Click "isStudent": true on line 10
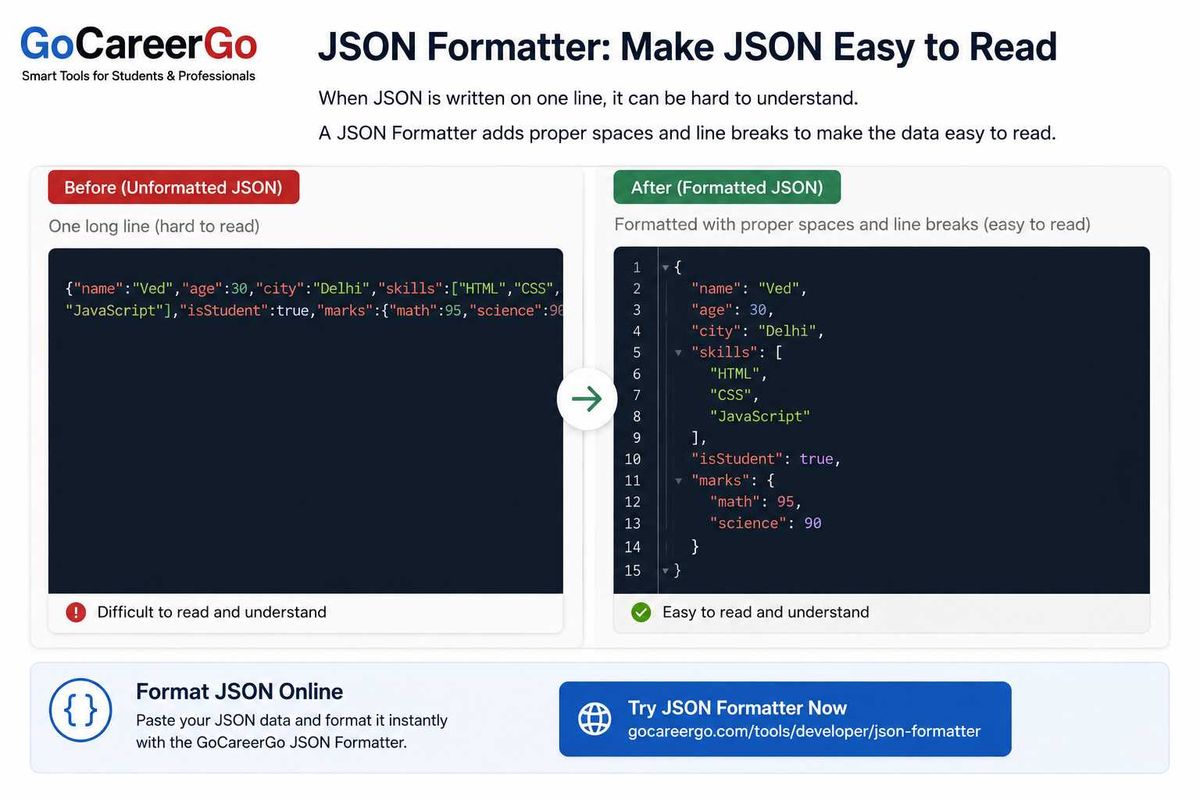Screen dimensions: 1200x800 [766, 459]
